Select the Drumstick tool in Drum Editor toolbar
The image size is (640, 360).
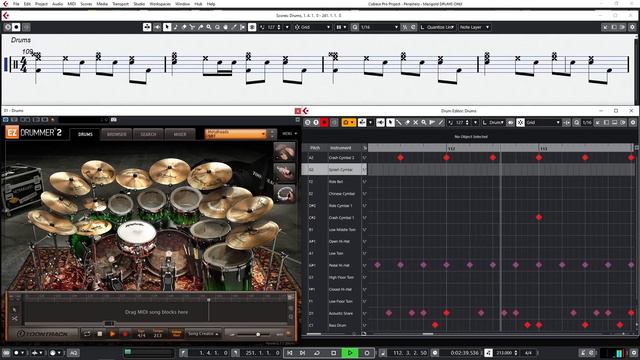(399, 122)
